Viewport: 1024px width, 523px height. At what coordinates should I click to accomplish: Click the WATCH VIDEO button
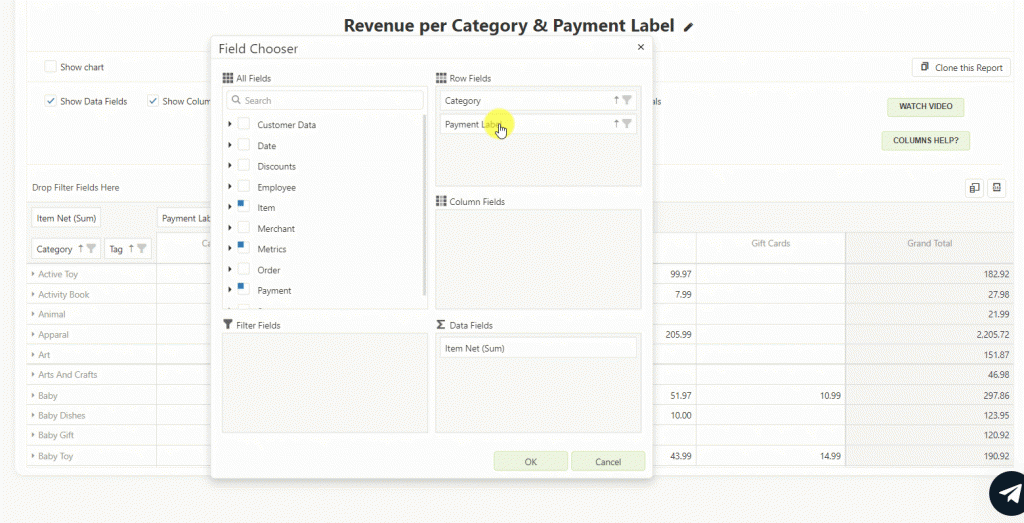[x=925, y=106]
